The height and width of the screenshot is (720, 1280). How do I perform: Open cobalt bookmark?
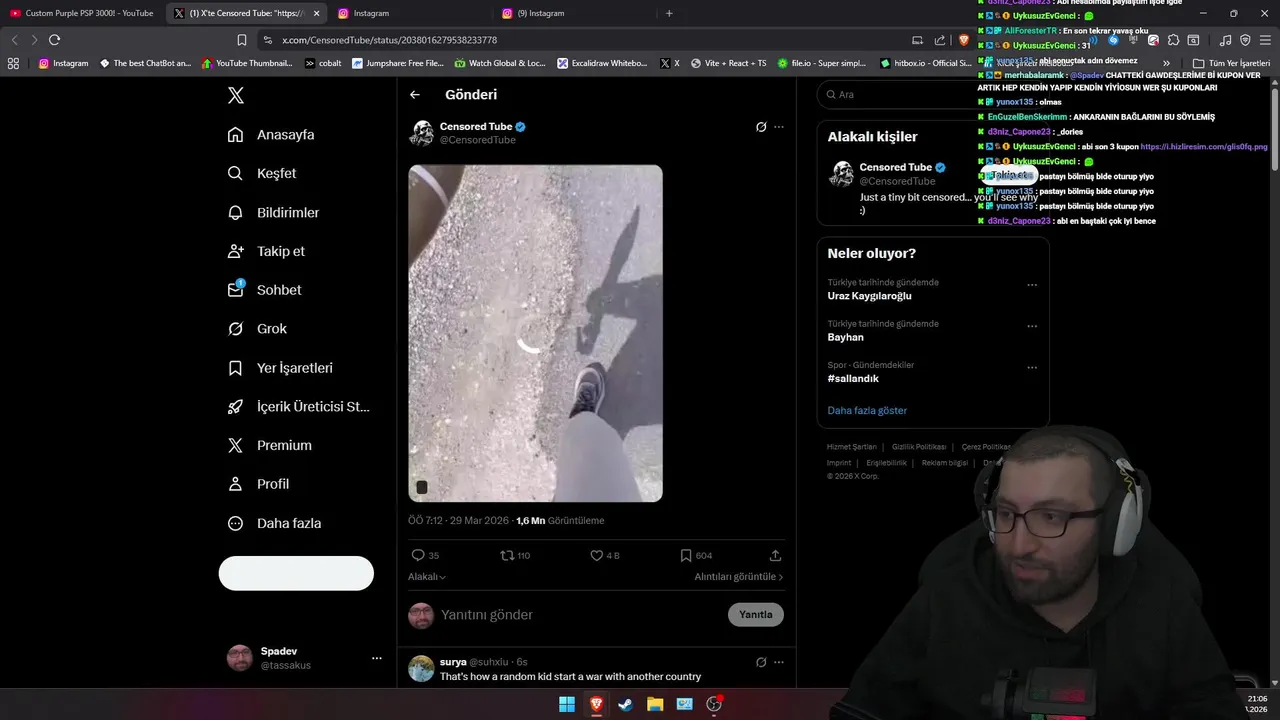[x=323, y=63]
